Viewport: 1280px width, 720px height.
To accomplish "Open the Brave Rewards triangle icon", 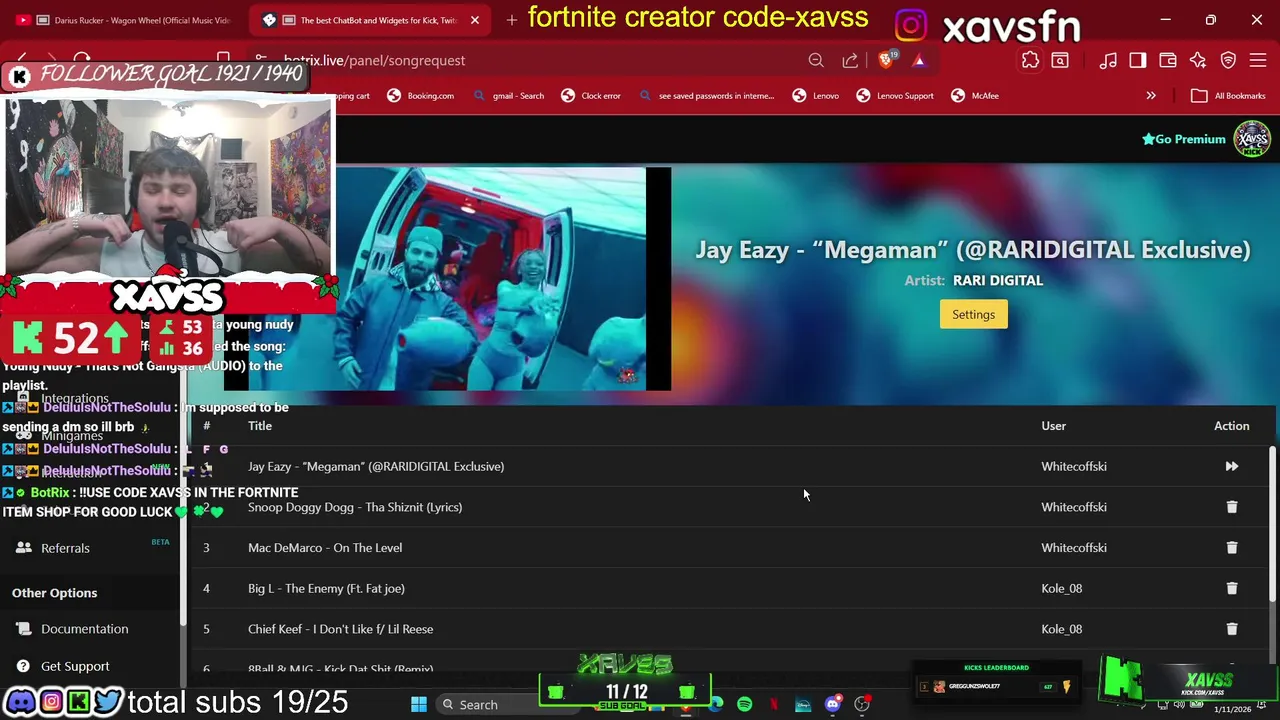I will pyautogui.click(x=919, y=60).
